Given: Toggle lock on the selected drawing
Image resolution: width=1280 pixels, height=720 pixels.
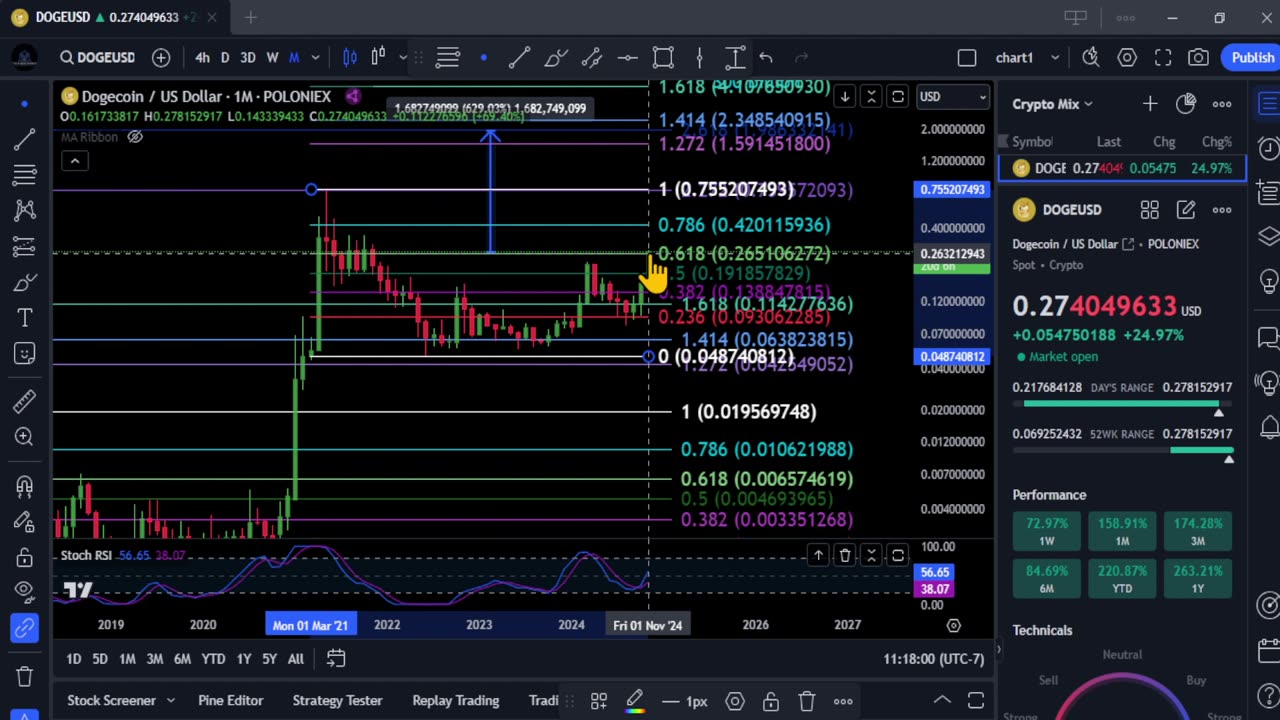Looking at the screenshot, I should coord(771,701).
